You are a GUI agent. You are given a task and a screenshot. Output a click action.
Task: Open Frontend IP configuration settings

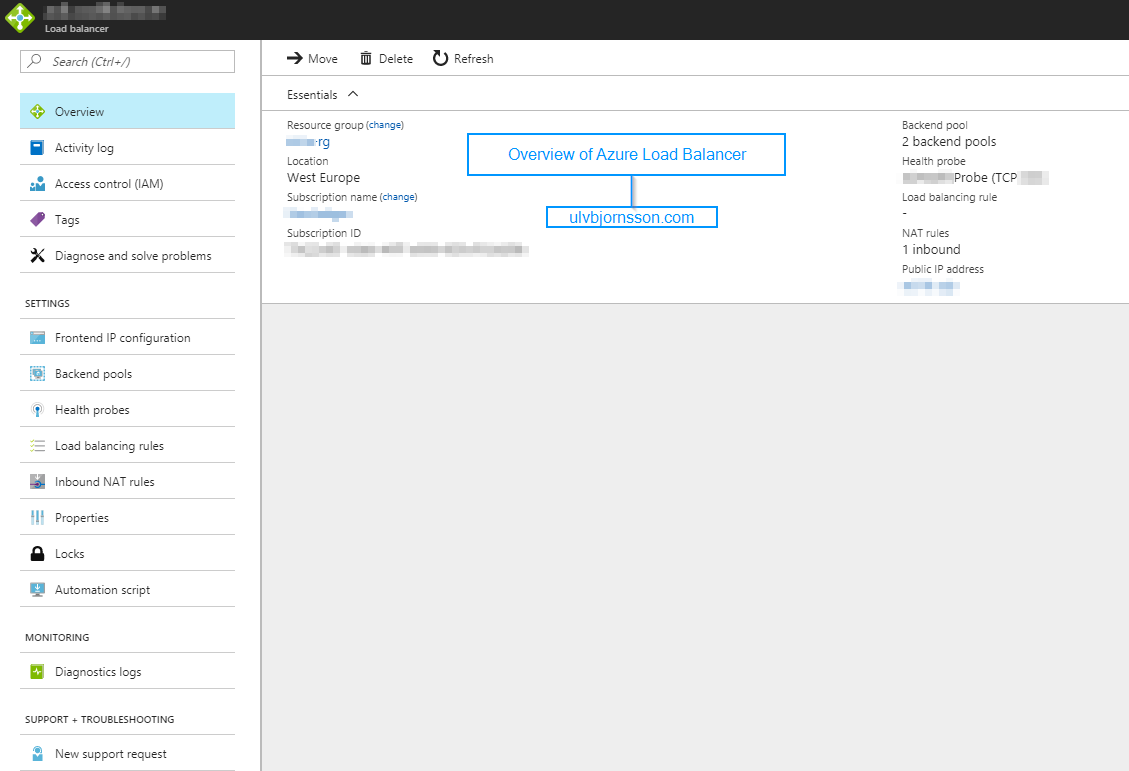(127, 338)
